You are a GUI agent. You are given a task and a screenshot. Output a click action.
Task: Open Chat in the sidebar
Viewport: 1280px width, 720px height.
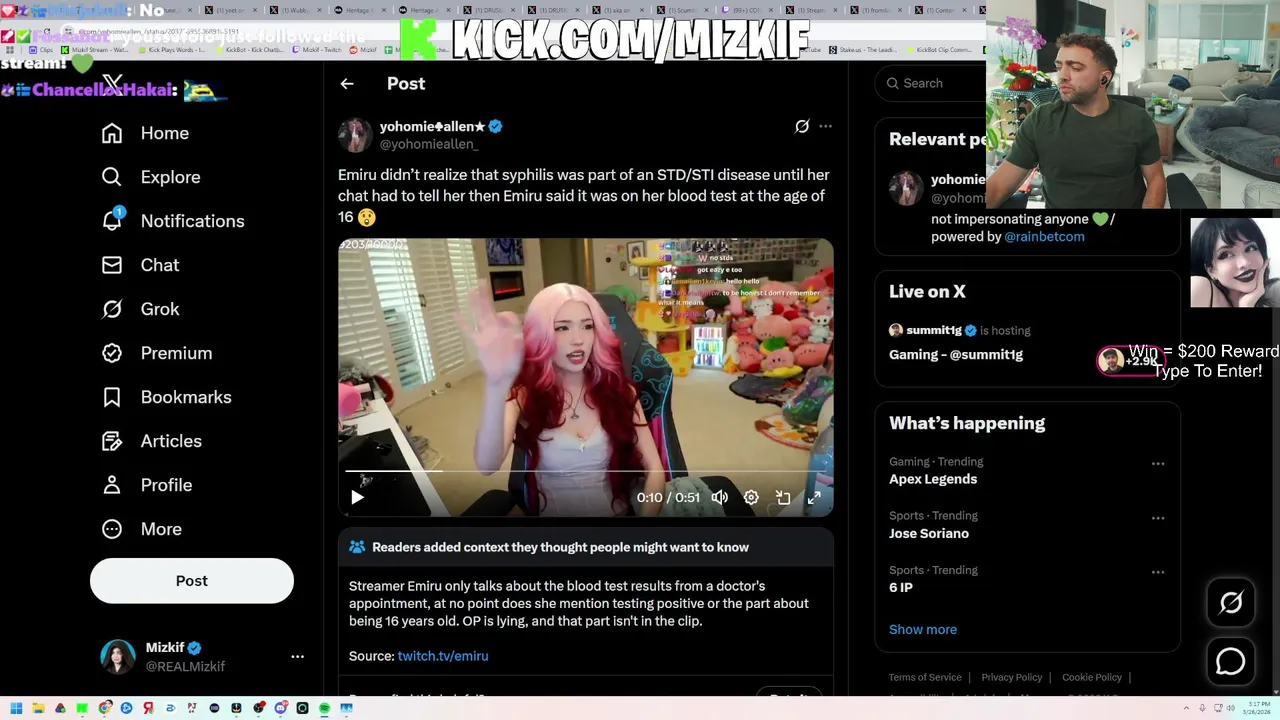click(141, 265)
